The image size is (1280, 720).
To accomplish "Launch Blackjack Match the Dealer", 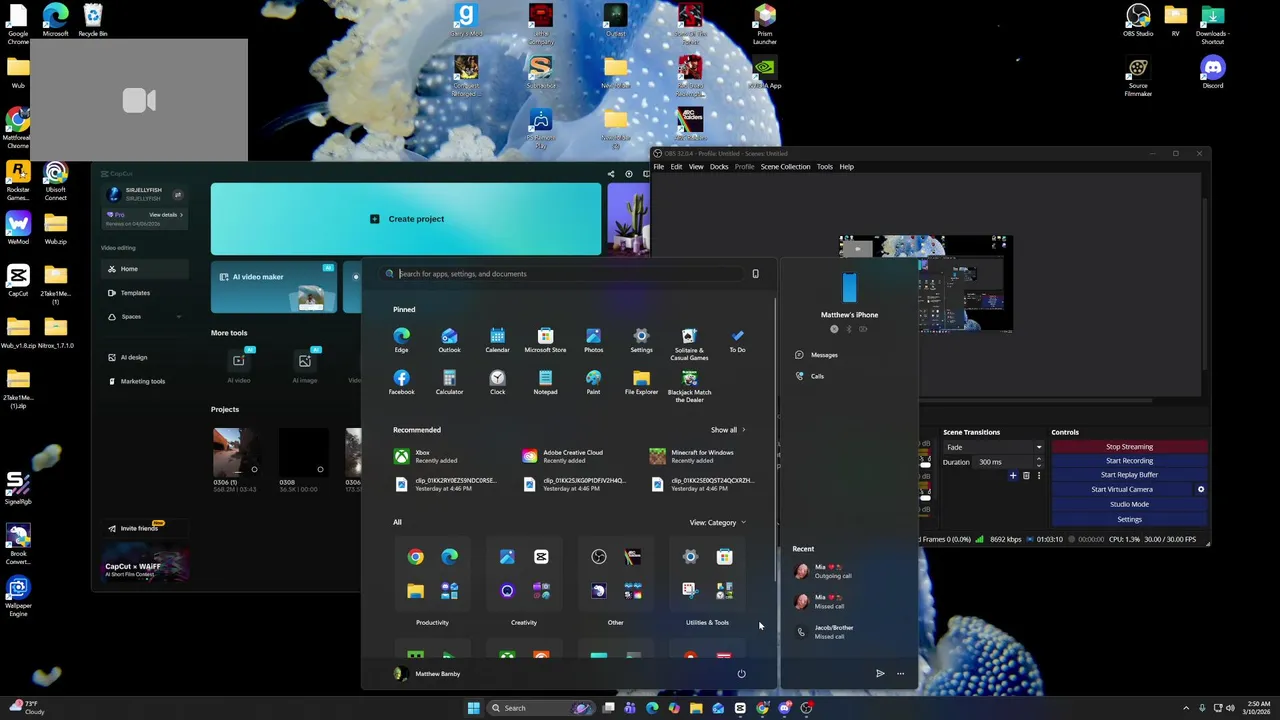I will point(689,386).
